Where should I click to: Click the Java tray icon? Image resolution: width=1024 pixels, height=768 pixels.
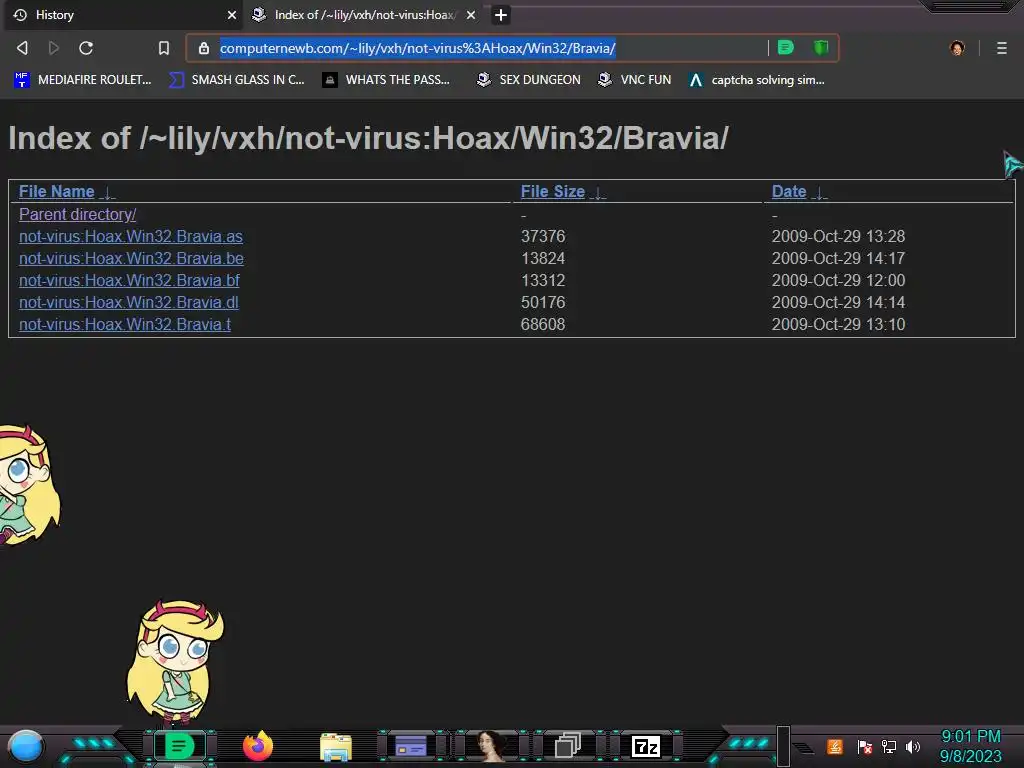(835, 746)
